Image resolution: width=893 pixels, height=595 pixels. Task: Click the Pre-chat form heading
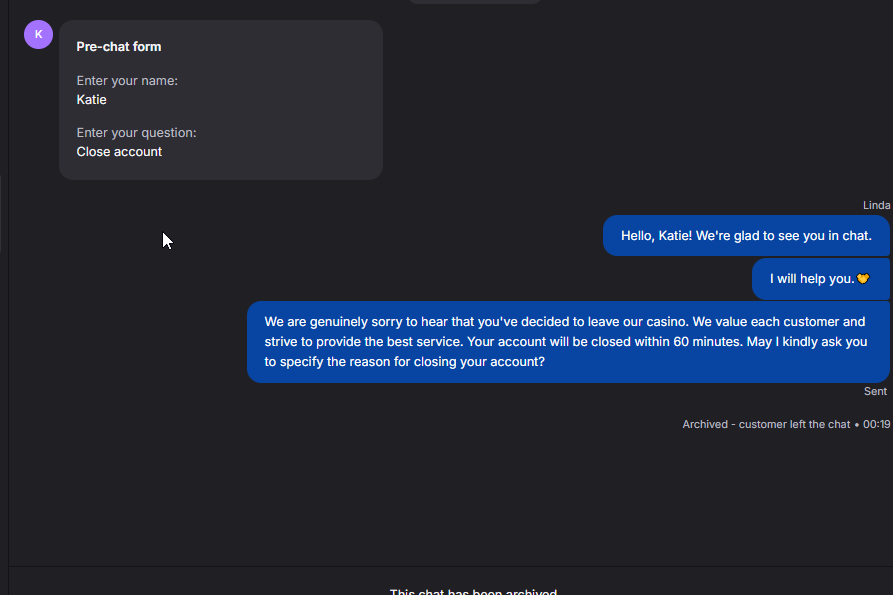[x=118, y=47]
